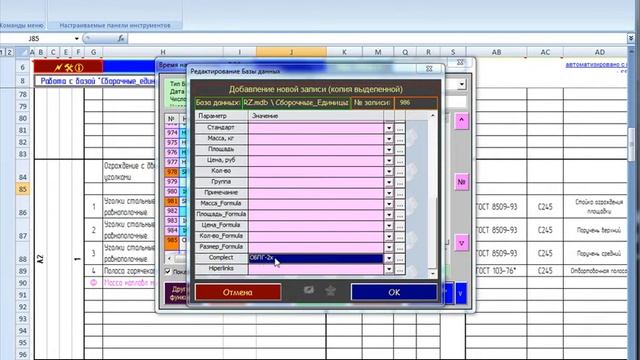The height and width of the screenshot is (360, 640).
Task: Toggle the checkbox below record list
Action: (168, 271)
